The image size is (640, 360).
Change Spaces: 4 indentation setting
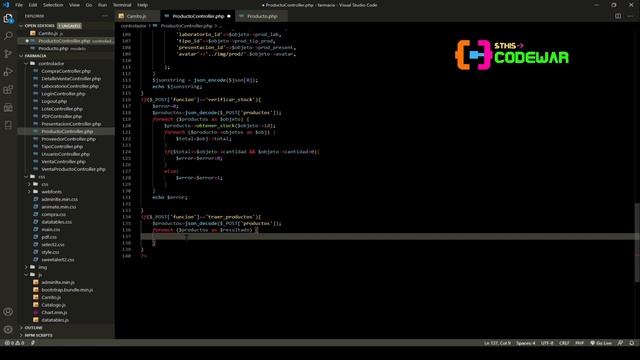(x=526, y=343)
